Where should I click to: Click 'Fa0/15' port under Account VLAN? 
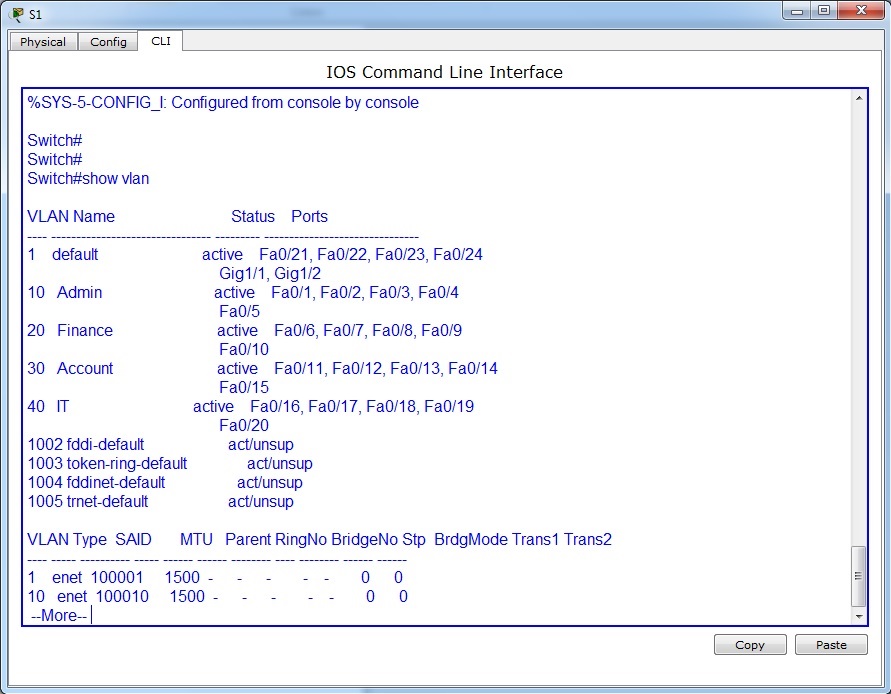pos(244,388)
